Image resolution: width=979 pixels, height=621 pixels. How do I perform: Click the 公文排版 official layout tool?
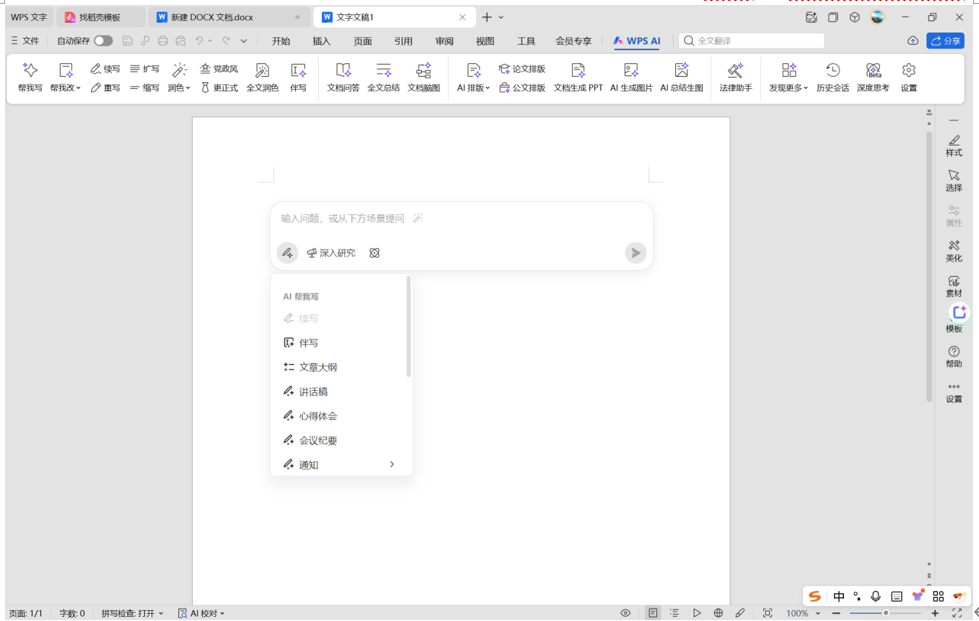point(522,88)
